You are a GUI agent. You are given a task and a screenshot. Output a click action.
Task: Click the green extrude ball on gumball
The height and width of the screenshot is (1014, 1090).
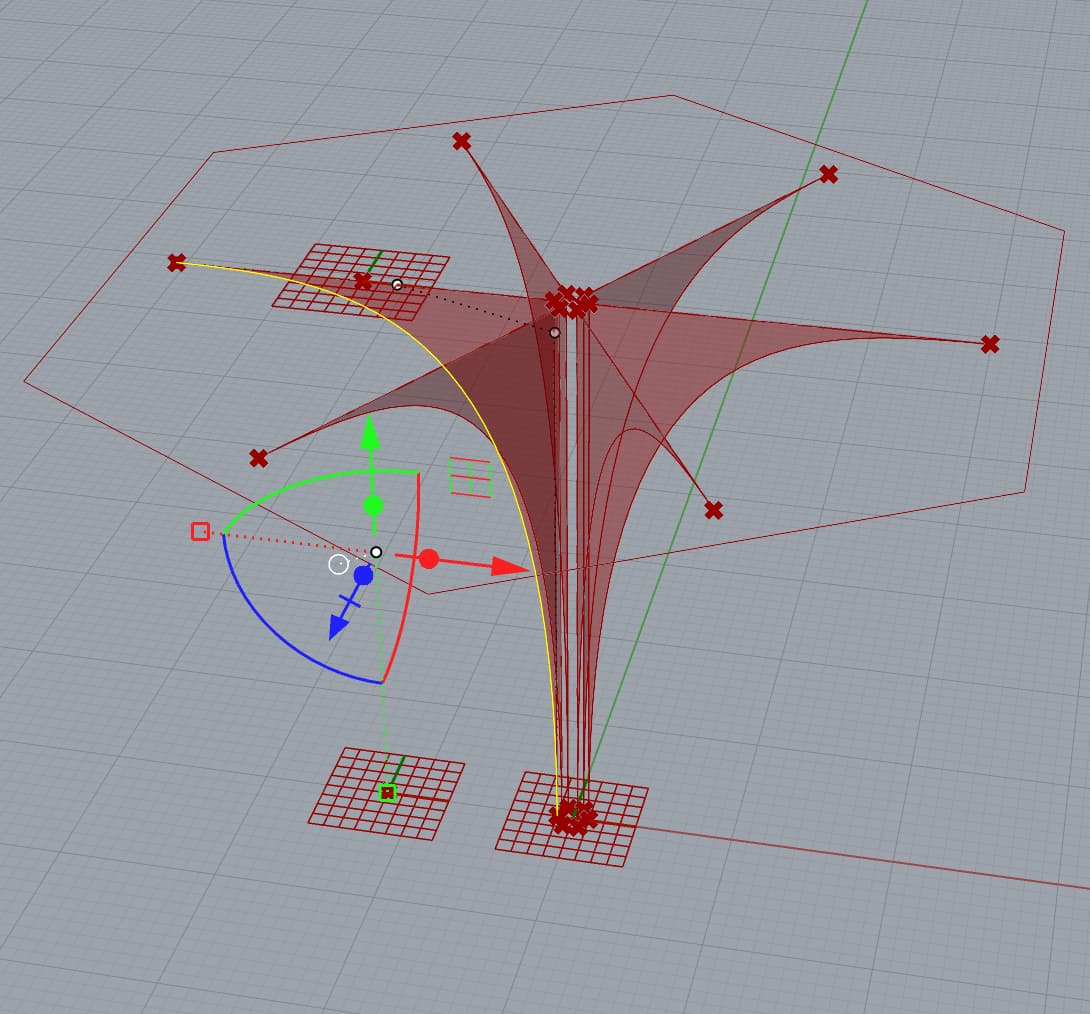373,505
